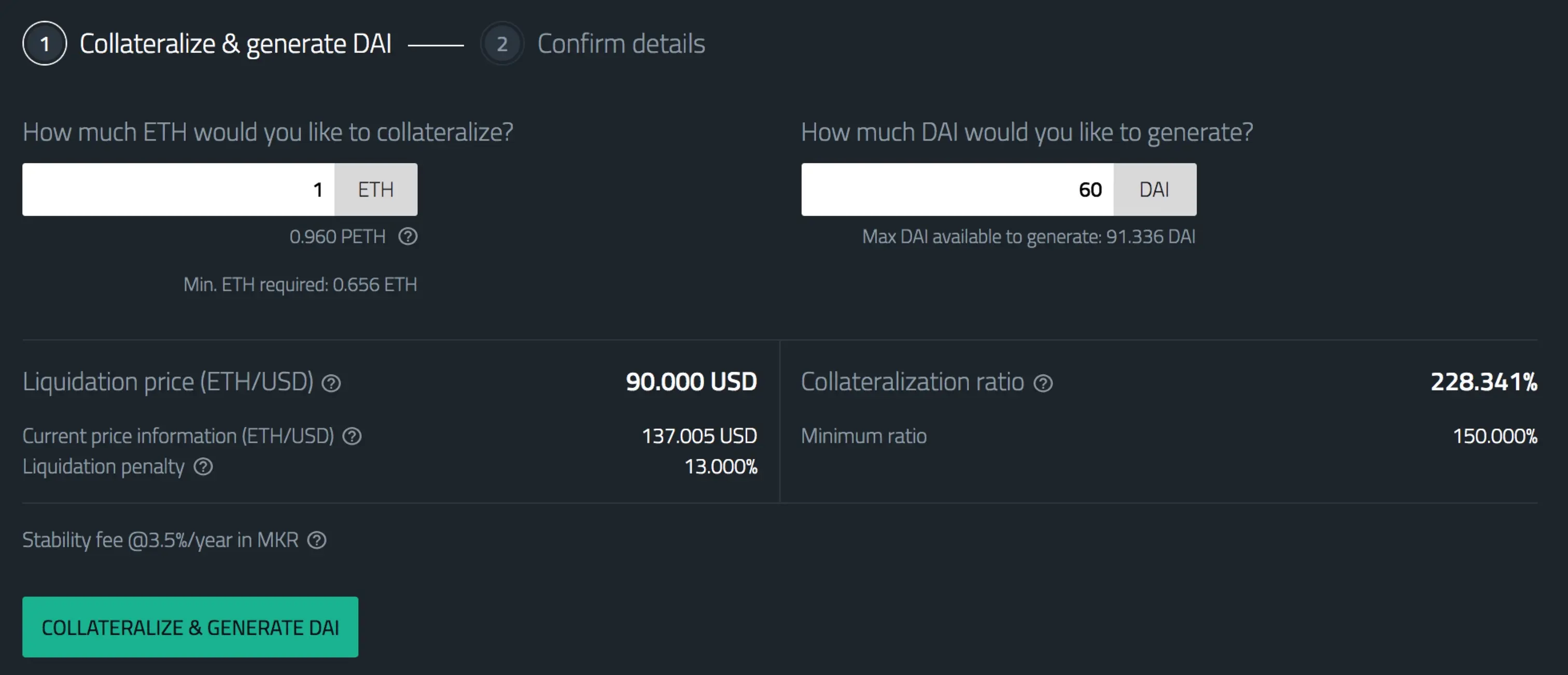Select the 90.000 USD liquidation price value
1568x675 pixels.
(x=692, y=382)
